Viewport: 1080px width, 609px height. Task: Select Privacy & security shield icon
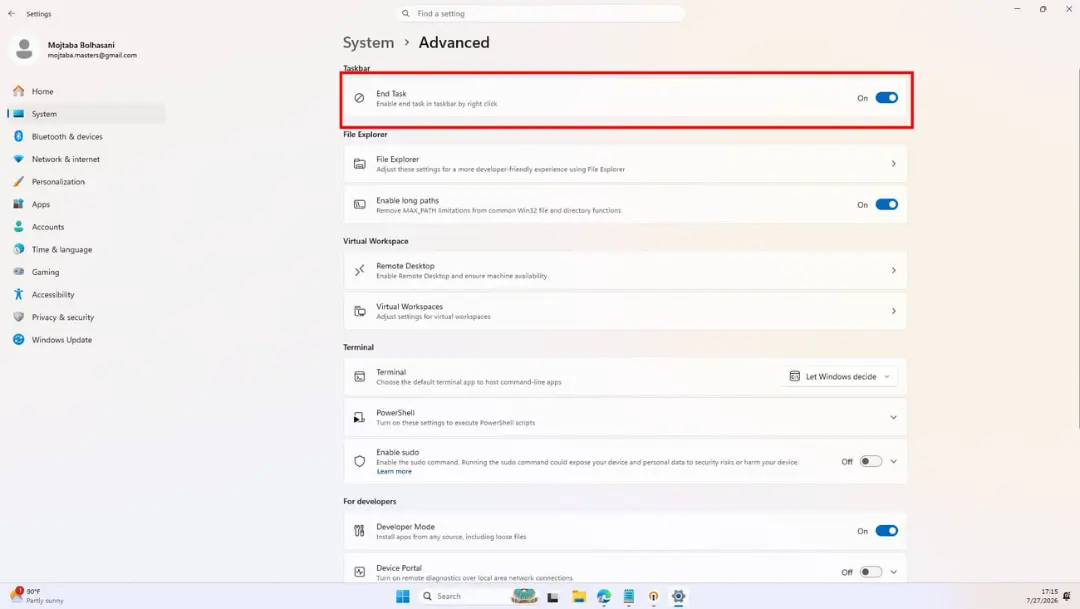point(19,317)
